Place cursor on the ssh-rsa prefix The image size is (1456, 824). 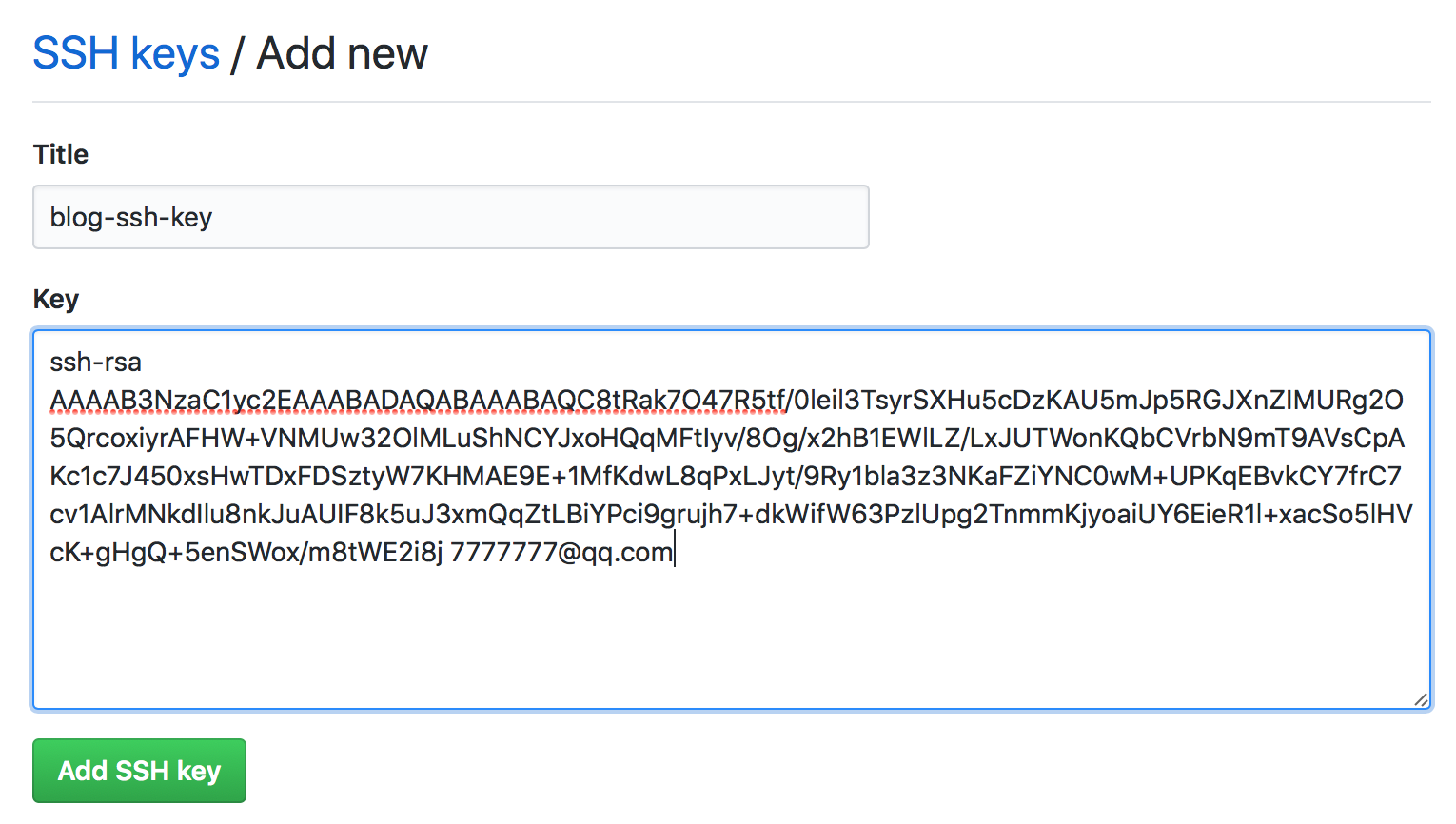point(95,363)
